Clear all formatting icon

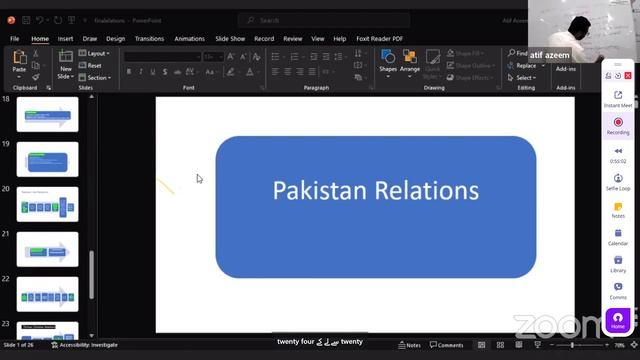coord(256,57)
